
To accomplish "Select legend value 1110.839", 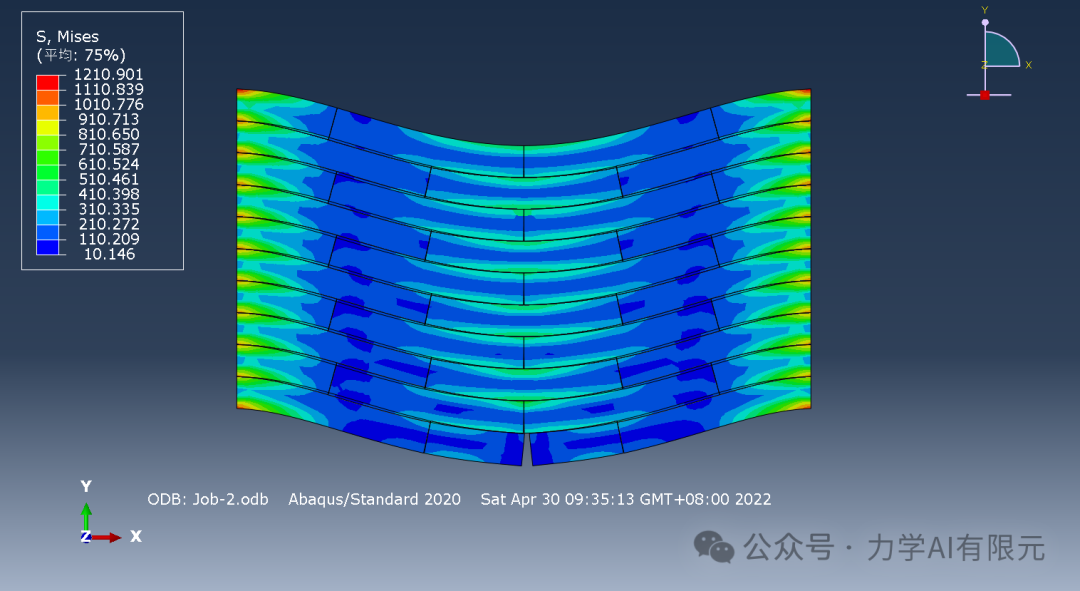I will (x=109, y=90).
